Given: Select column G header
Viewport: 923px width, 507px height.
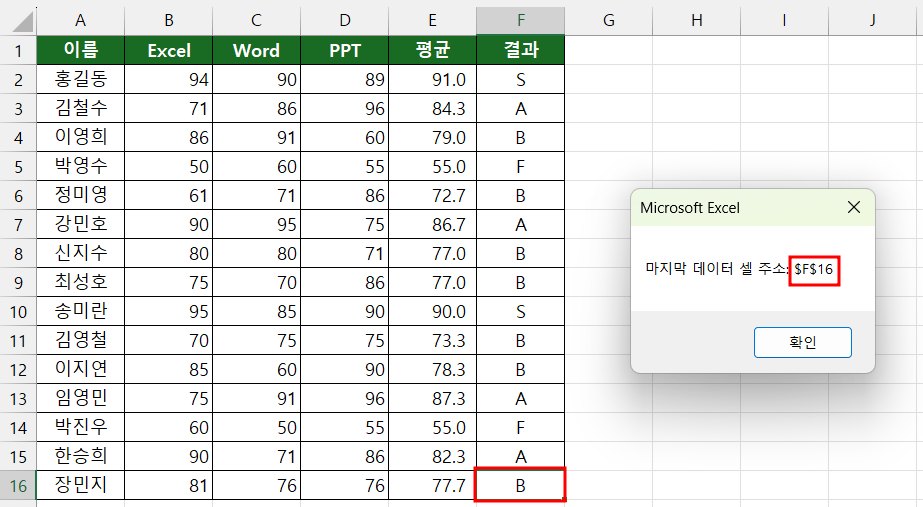Looking at the screenshot, I should [x=609, y=21].
